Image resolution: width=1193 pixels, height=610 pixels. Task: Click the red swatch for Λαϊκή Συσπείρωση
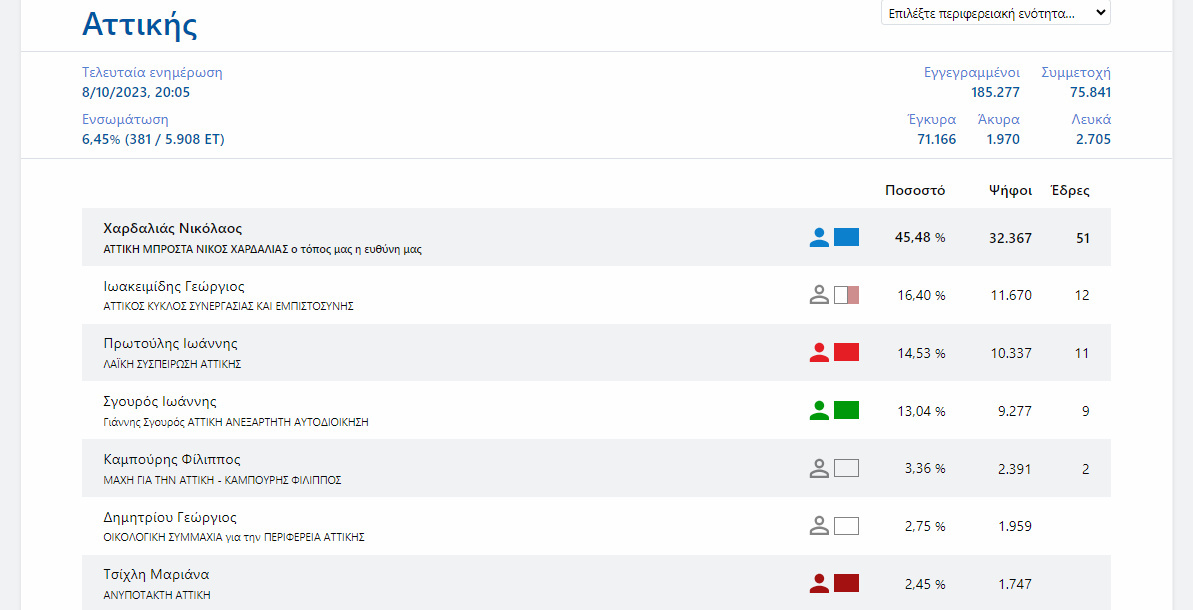[x=846, y=352]
